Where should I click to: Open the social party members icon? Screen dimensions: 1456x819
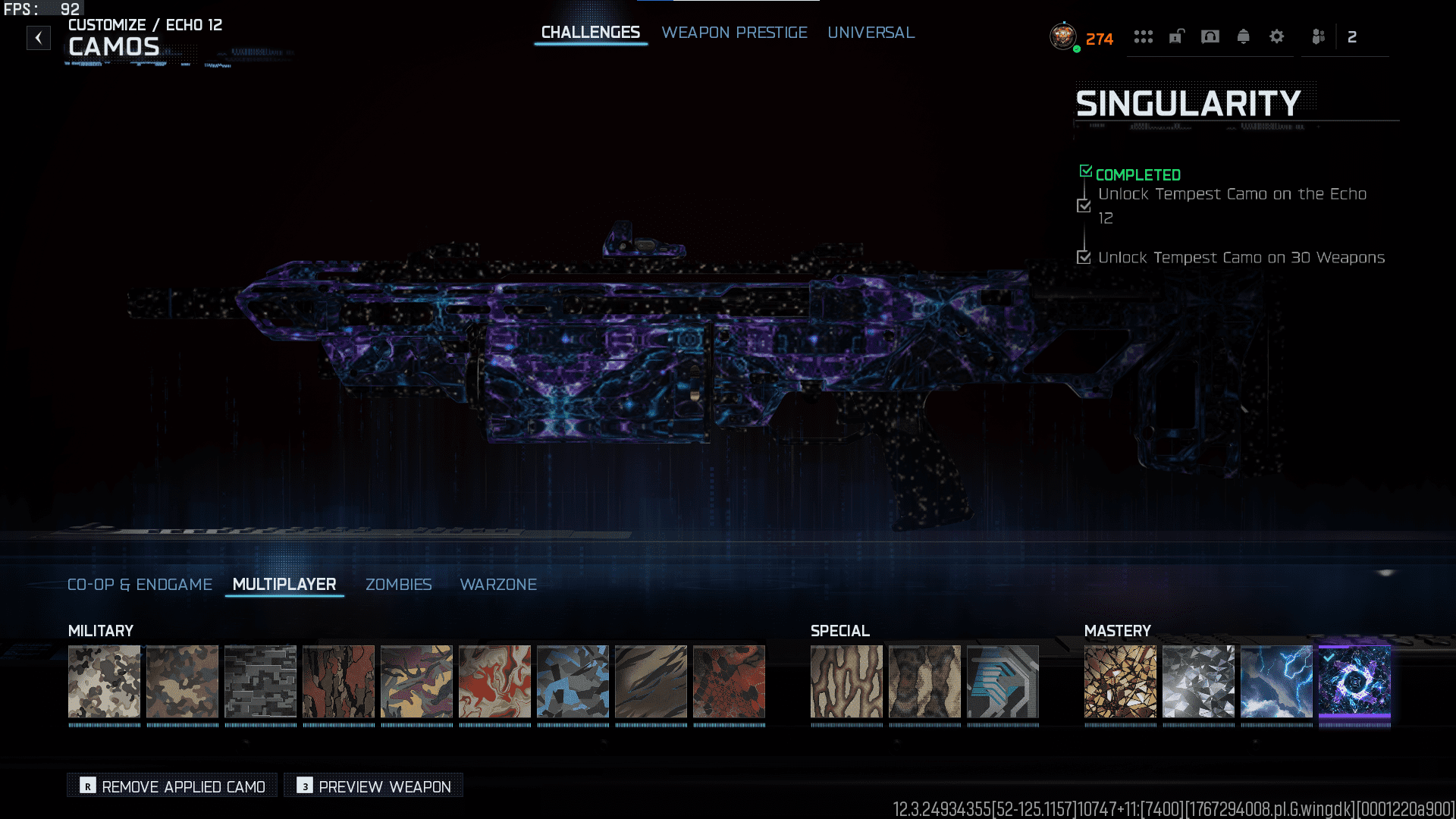1319,36
